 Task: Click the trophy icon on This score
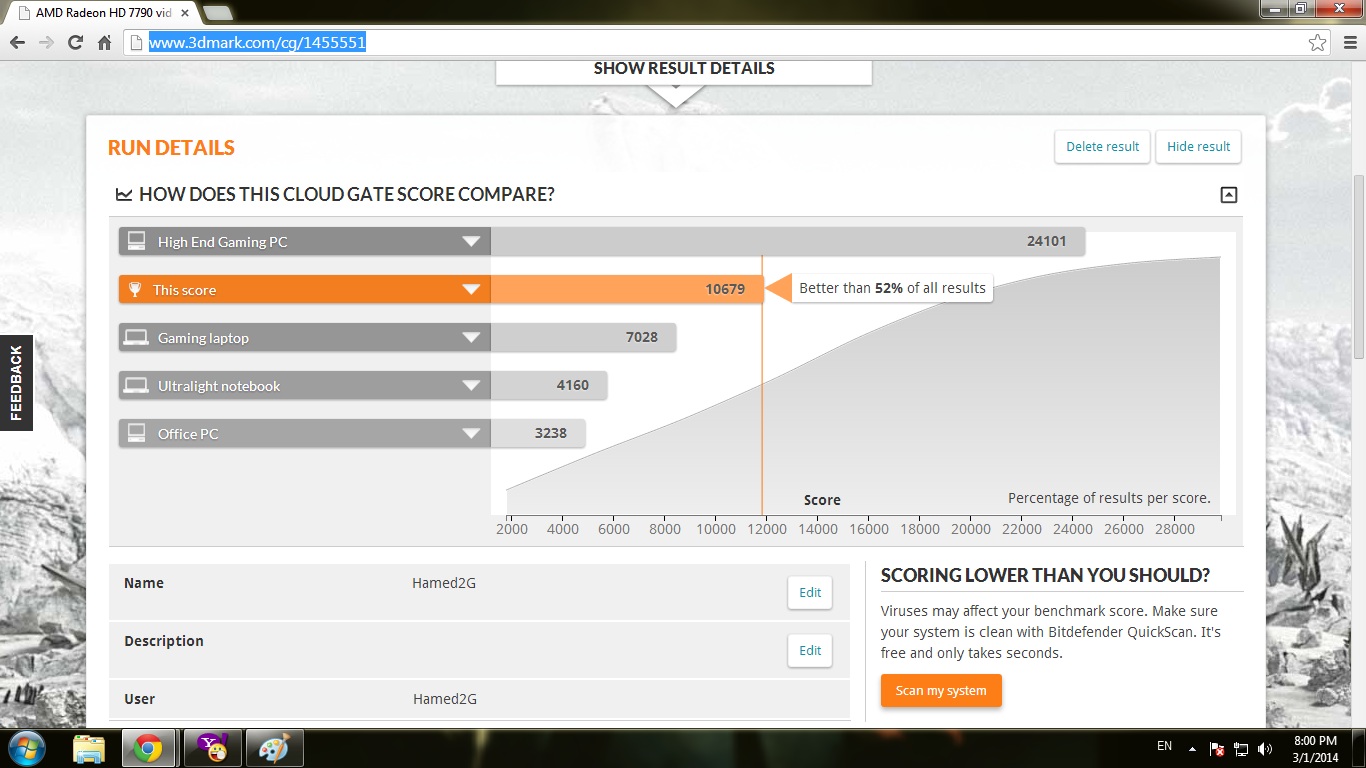(135, 290)
